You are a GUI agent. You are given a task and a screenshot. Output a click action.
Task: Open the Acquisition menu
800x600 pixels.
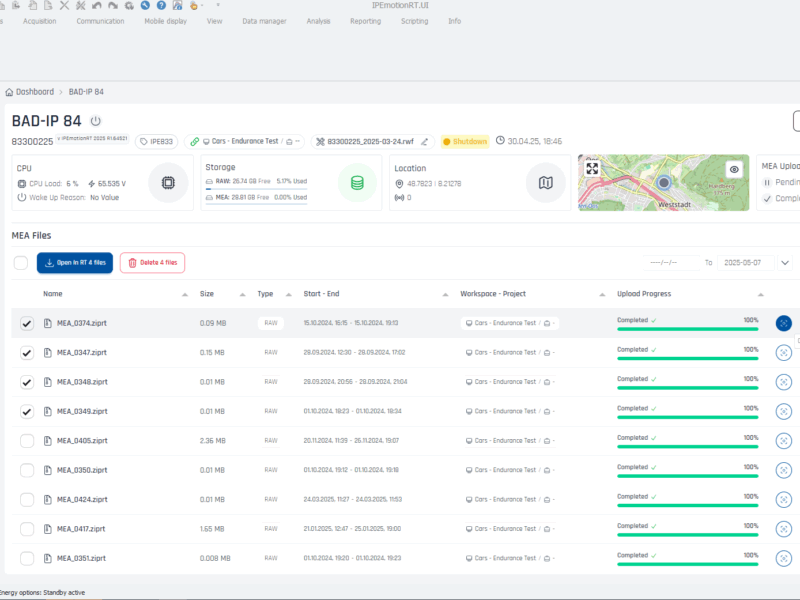(x=39, y=21)
